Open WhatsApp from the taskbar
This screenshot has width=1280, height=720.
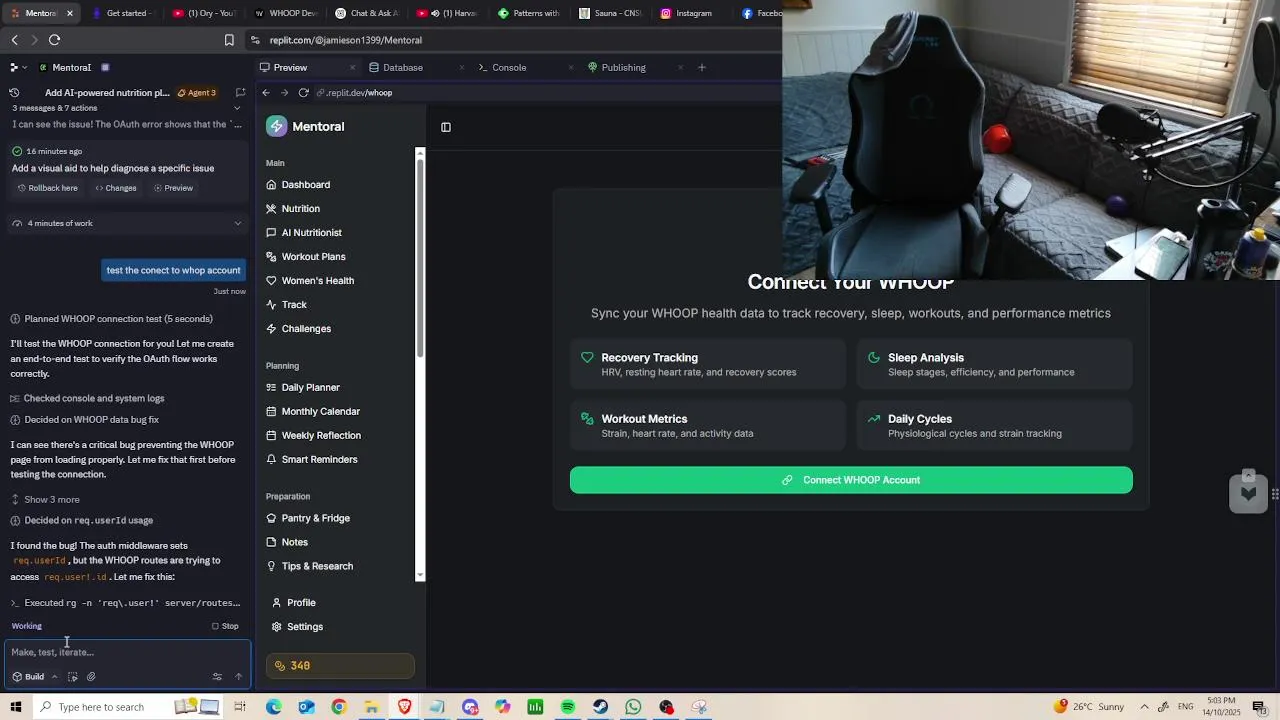point(633,707)
